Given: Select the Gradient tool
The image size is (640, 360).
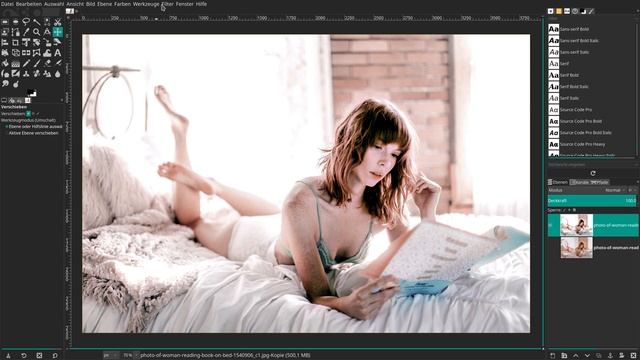Looking at the screenshot, I should 16,63.
